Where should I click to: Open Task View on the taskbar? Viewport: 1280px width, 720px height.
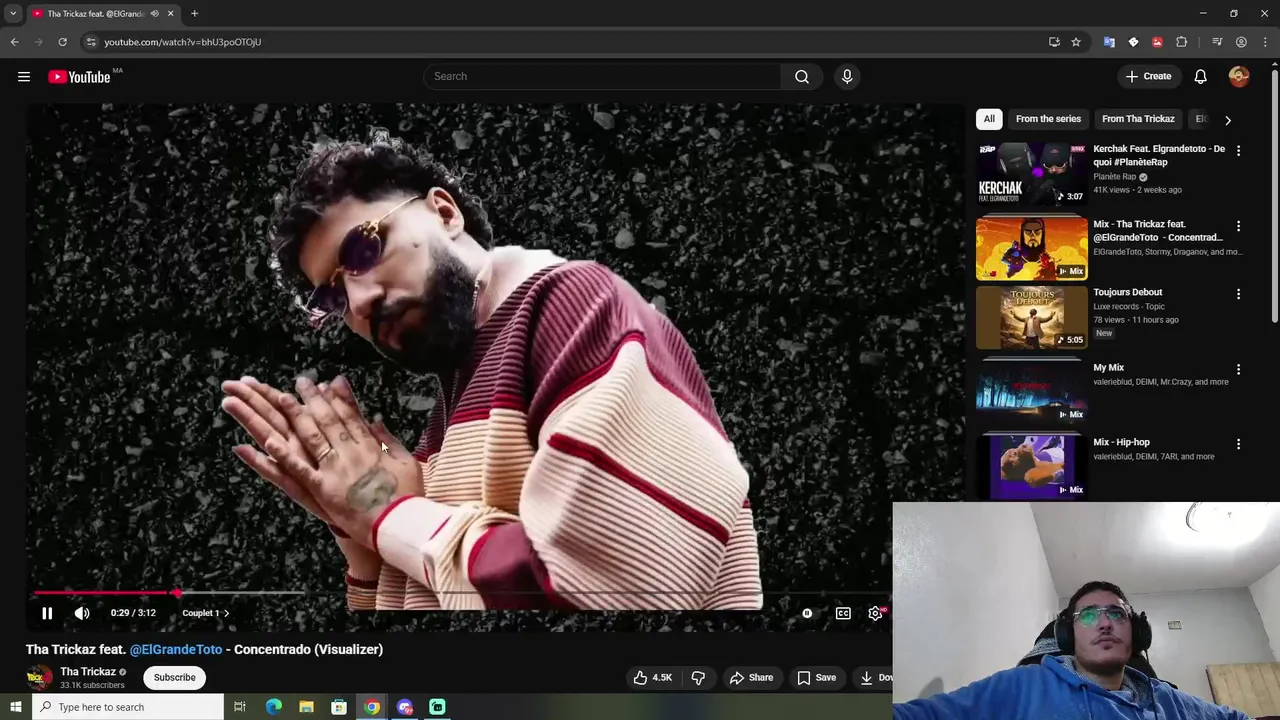click(x=240, y=707)
